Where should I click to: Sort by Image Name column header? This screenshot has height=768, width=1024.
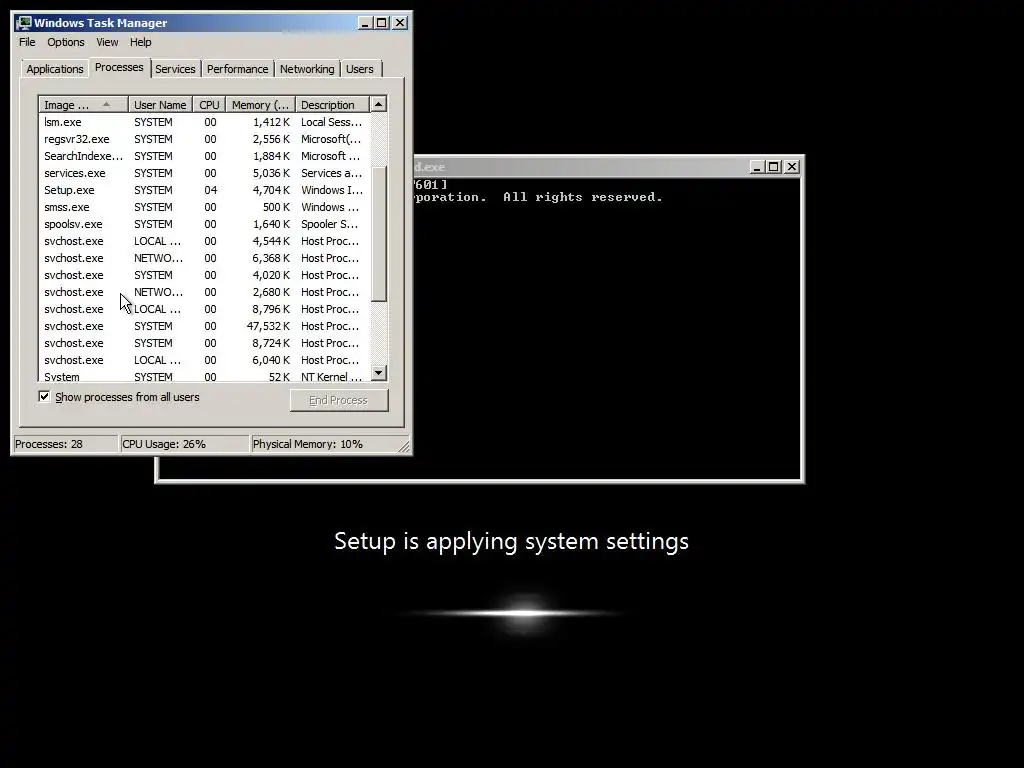83,104
